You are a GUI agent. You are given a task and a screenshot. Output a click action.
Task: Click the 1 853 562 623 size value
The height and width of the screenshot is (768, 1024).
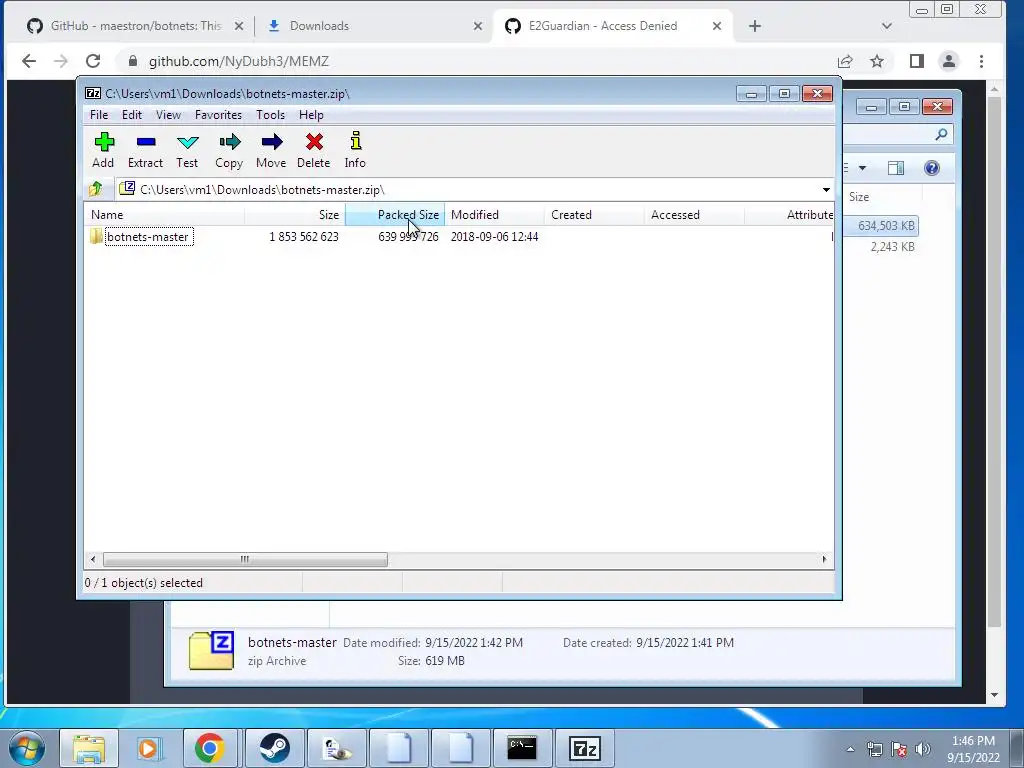coord(304,236)
